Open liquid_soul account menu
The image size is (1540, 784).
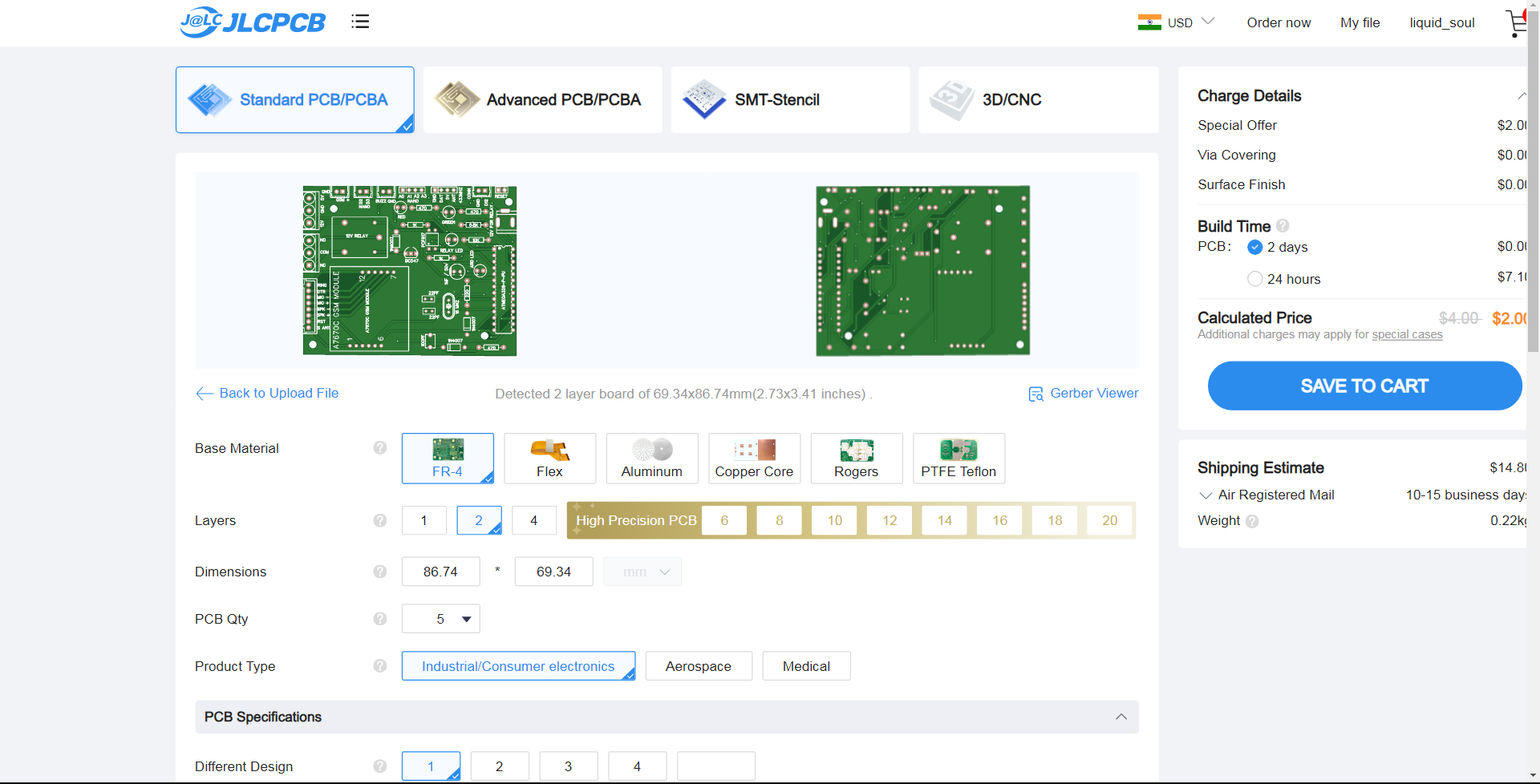pyautogui.click(x=1442, y=22)
